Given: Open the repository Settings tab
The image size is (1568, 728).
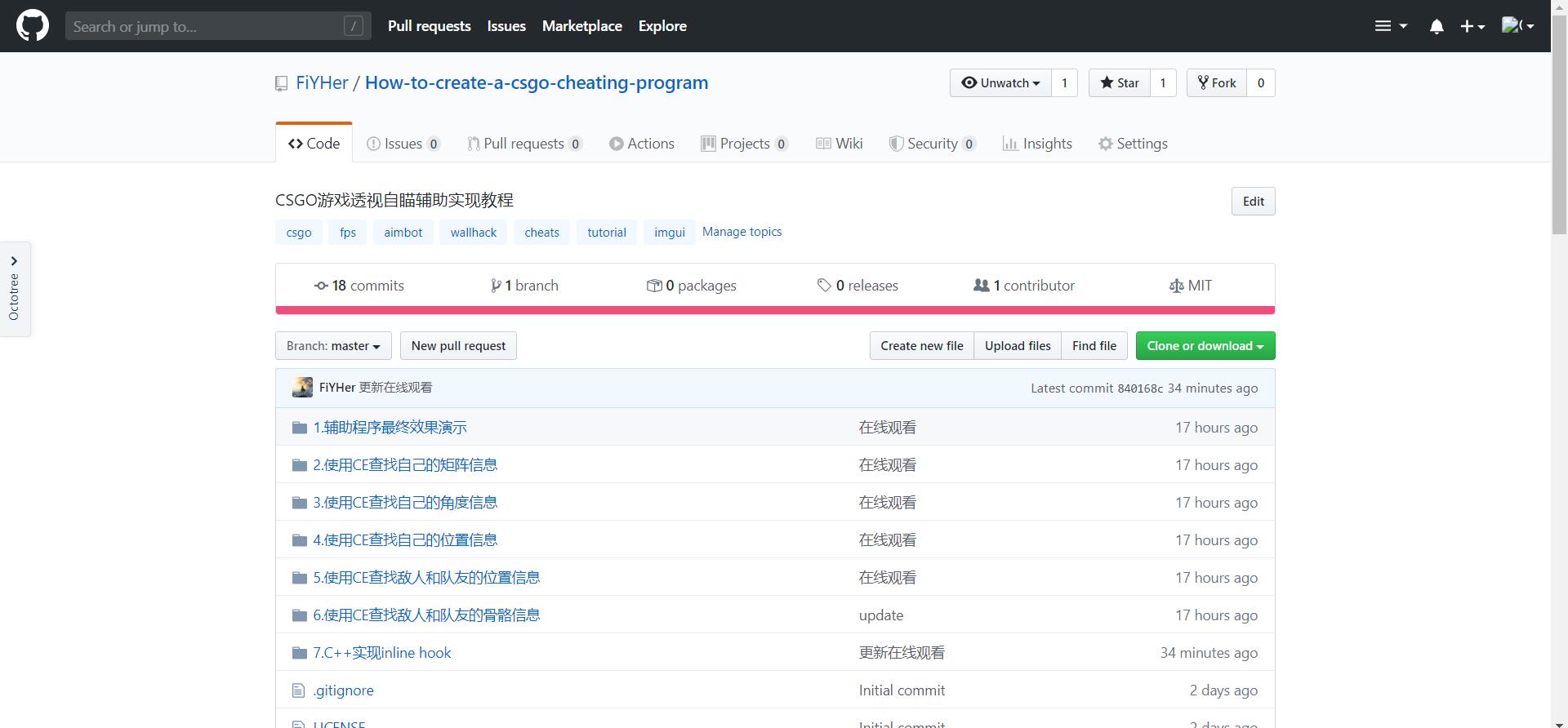Looking at the screenshot, I should tap(1133, 144).
